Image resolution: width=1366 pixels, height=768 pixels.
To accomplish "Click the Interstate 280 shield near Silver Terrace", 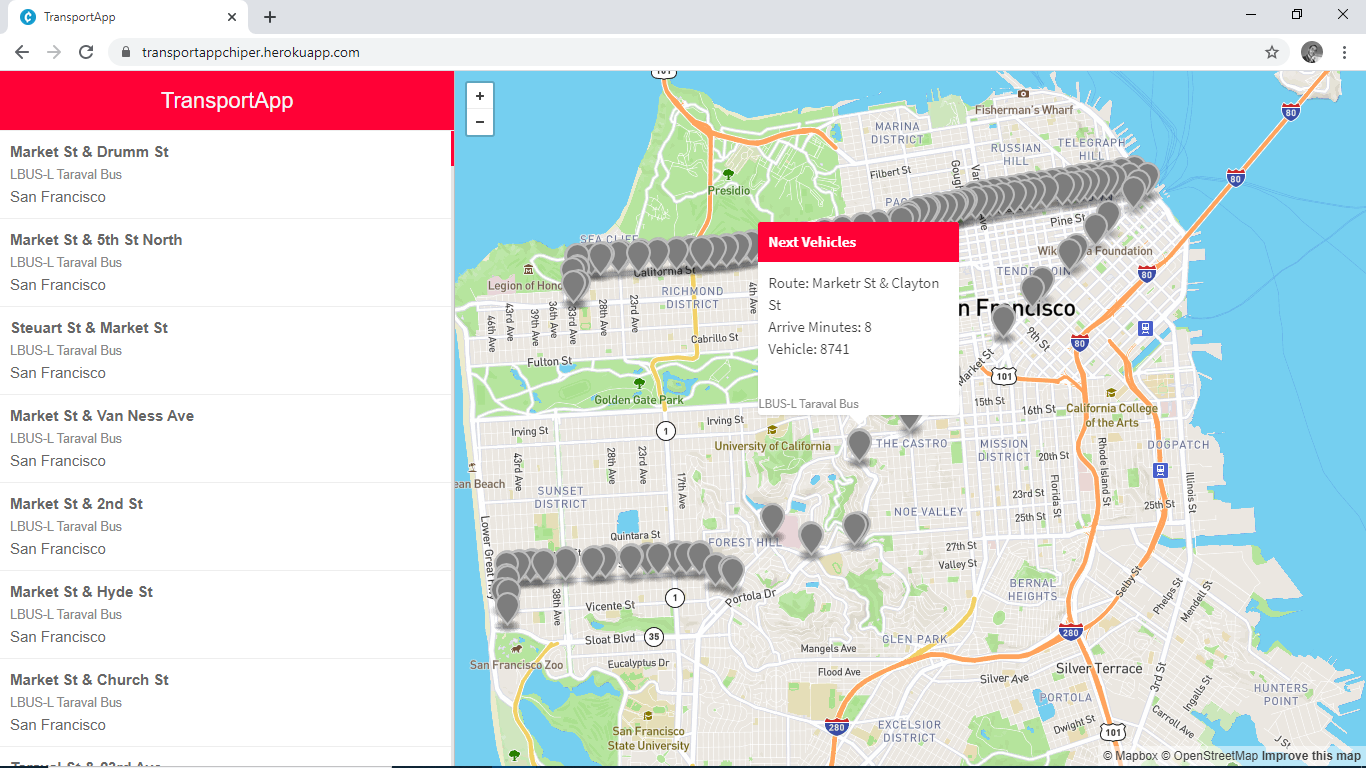I will [x=1069, y=632].
